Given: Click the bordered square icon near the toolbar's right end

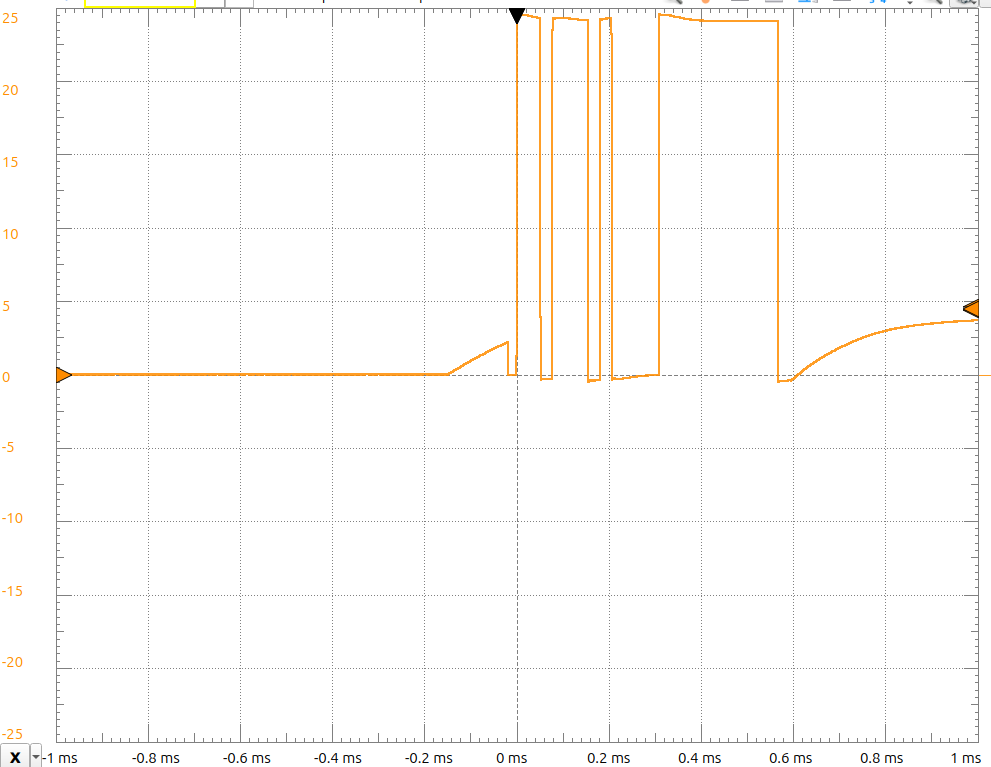Looking at the screenshot, I should (x=965, y=4).
